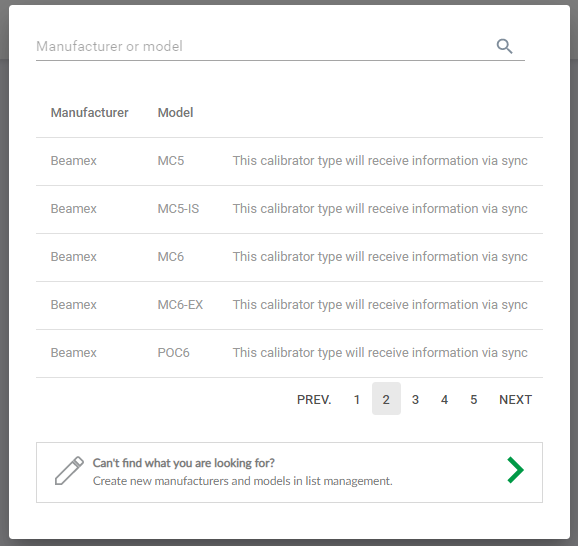Screen dimensions: 578x546
Task: Click the sync info text in MC6-EX row
Action: (x=380, y=305)
